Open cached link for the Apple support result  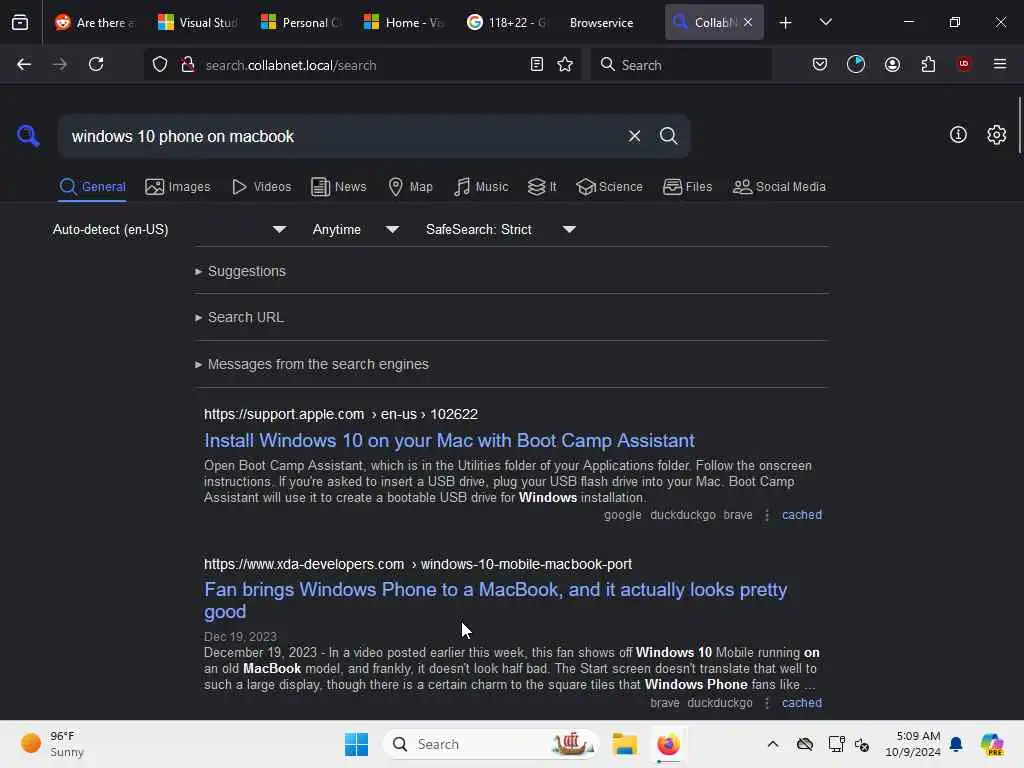coord(801,515)
